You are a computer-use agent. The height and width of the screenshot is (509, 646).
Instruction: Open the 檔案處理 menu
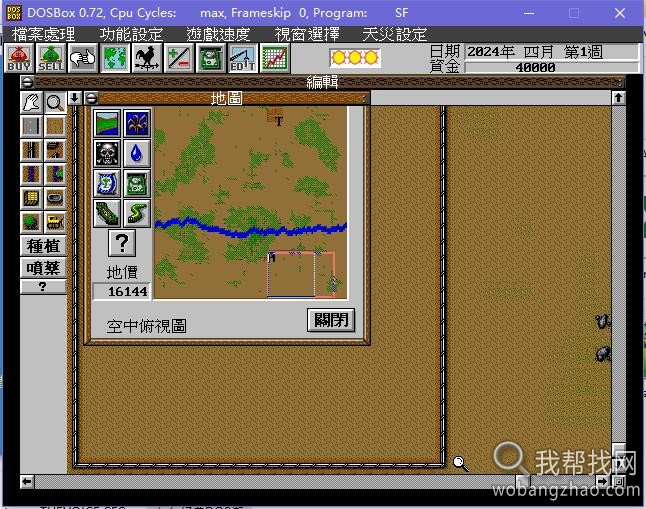click(44, 34)
